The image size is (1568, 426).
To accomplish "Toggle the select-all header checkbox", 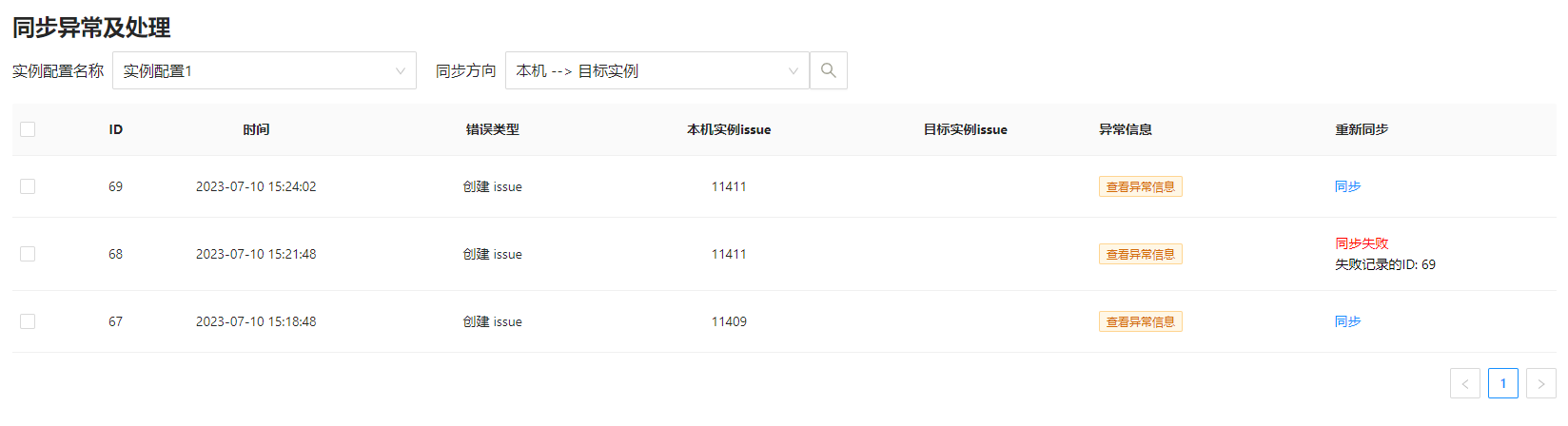I will [x=28, y=129].
